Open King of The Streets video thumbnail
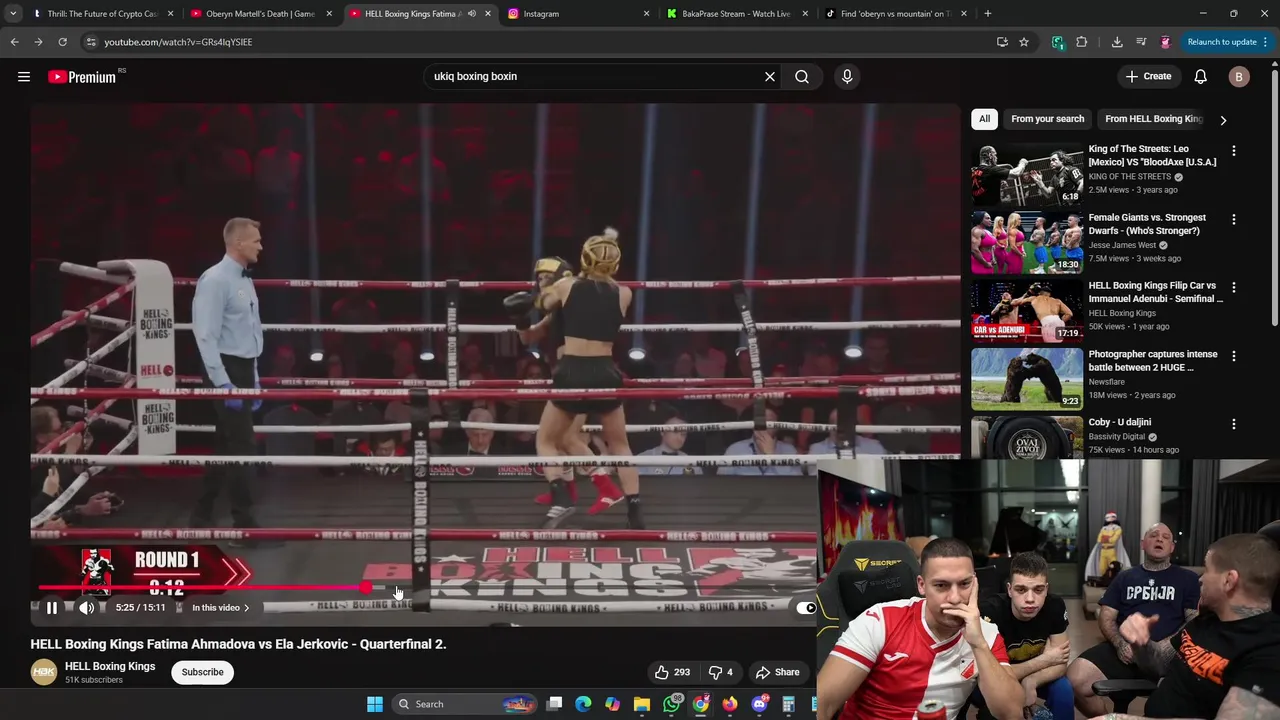 tap(1027, 174)
